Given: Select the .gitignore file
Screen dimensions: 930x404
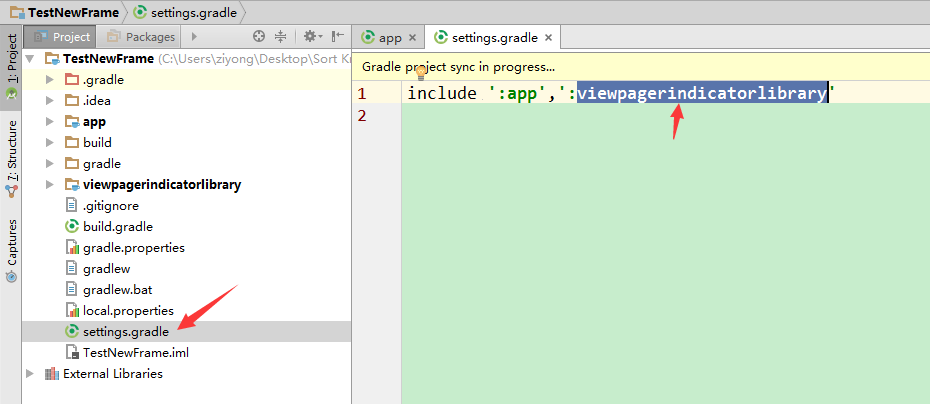Looking at the screenshot, I should 187,206.
